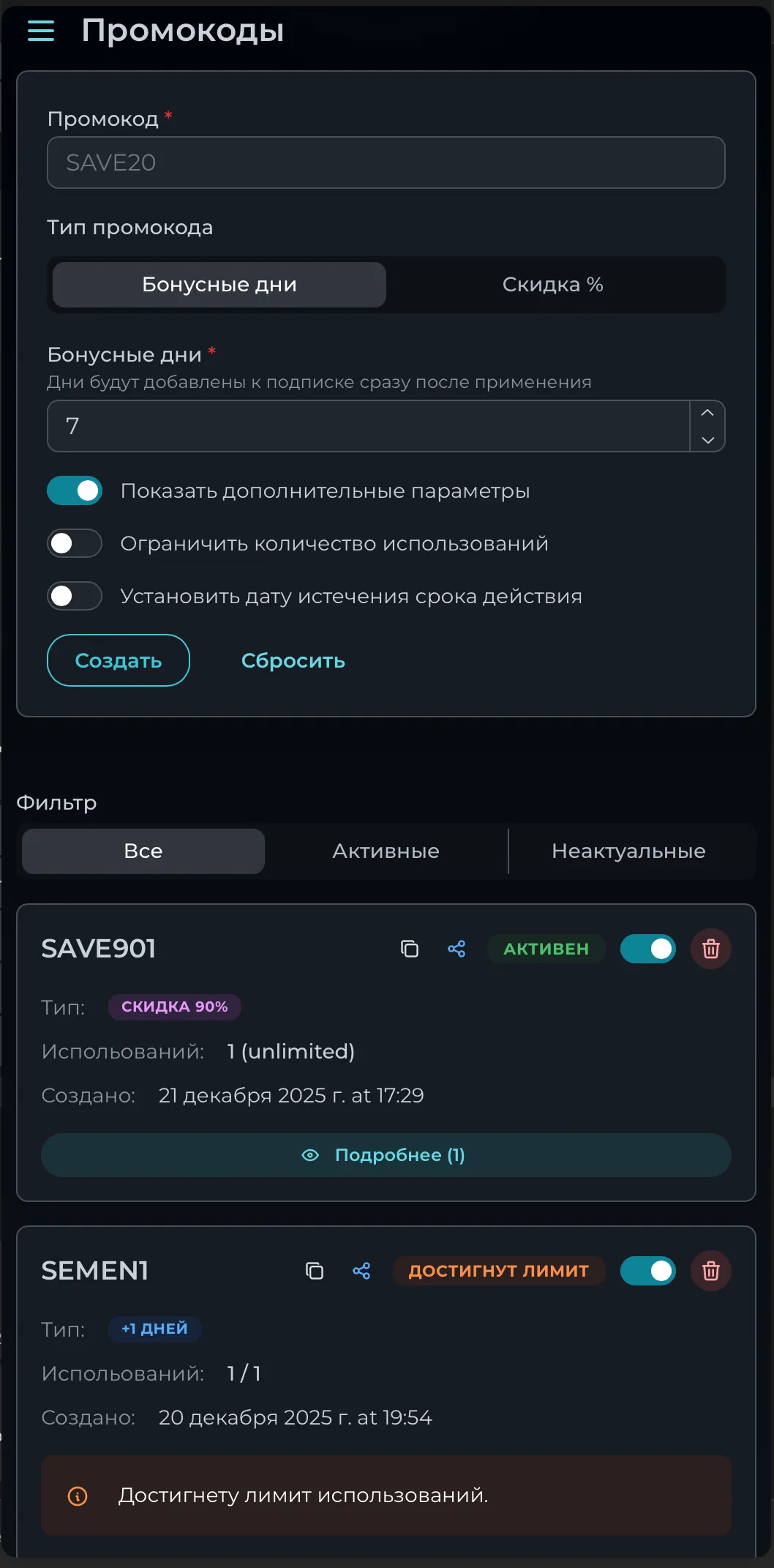Click the info icon in the limit warning

[x=78, y=1496]
